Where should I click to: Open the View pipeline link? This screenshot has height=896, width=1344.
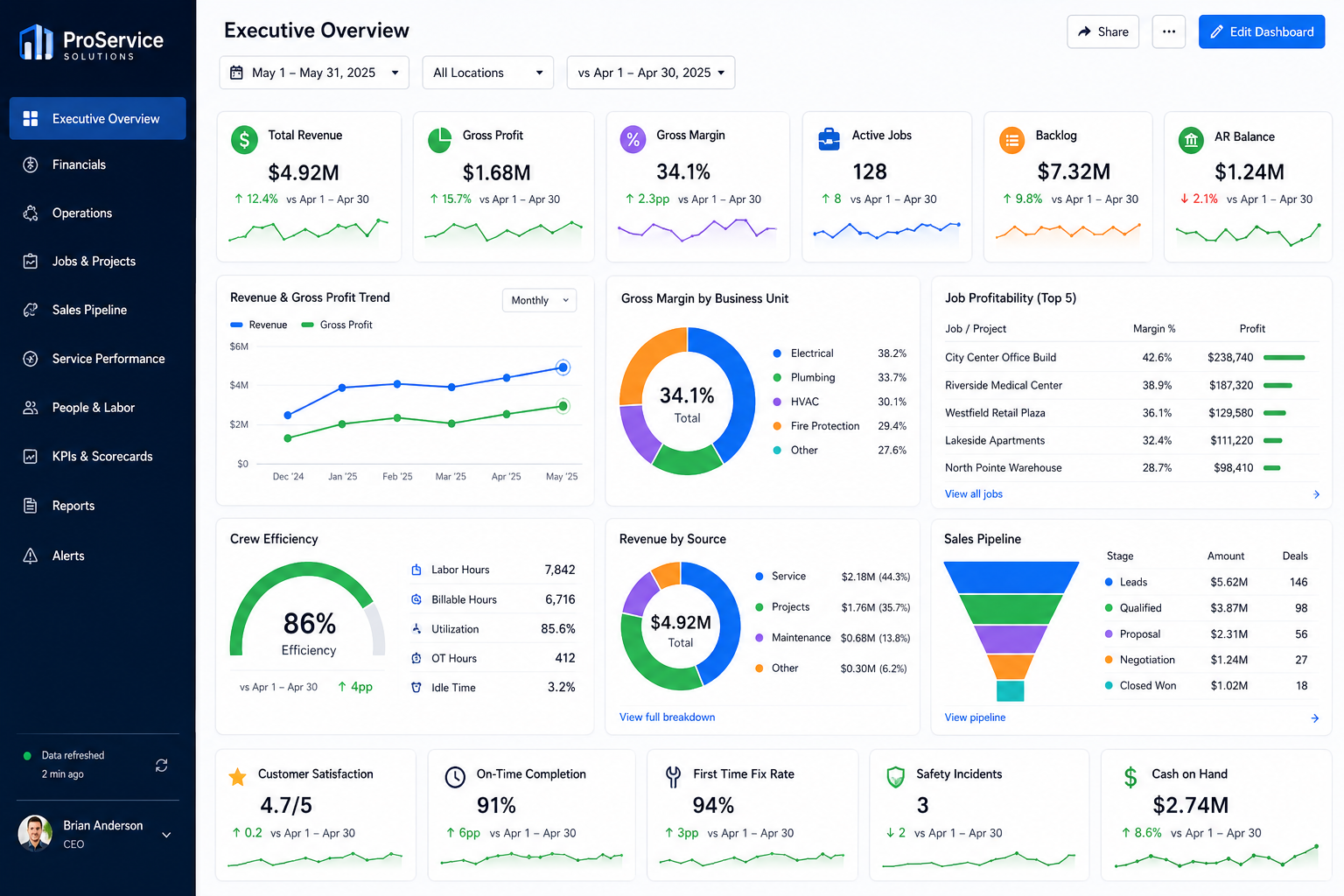tap(975, 717)
